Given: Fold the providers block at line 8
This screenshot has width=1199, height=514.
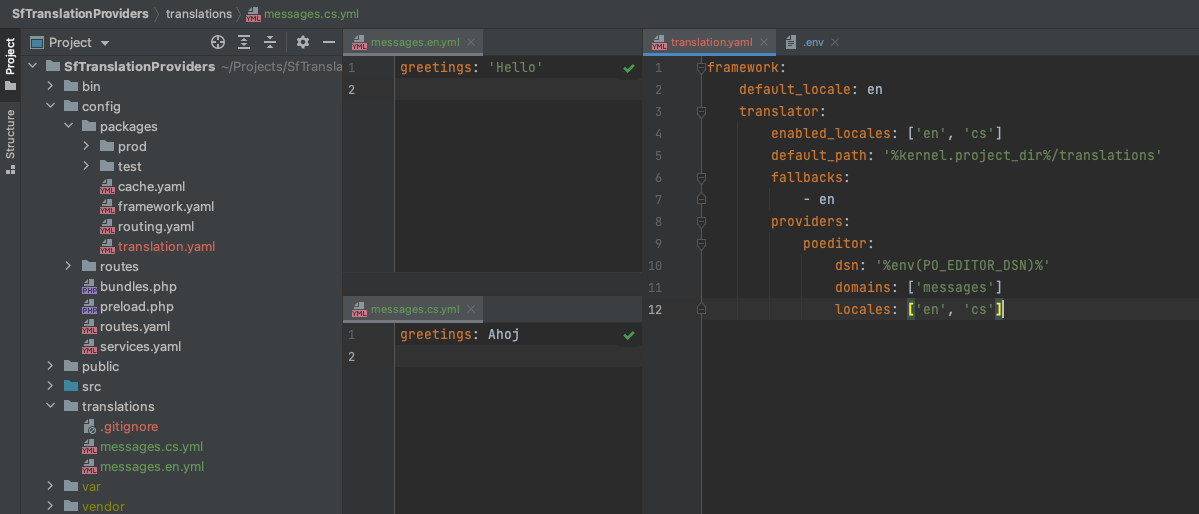Looking at the screenshot, I should click(700, 222).
